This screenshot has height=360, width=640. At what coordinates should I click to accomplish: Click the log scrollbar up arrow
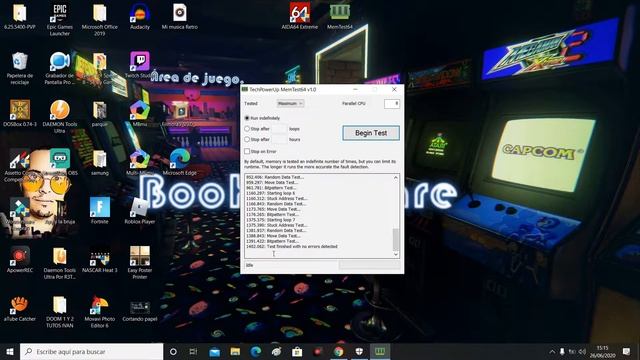click(x=396, y=178)
